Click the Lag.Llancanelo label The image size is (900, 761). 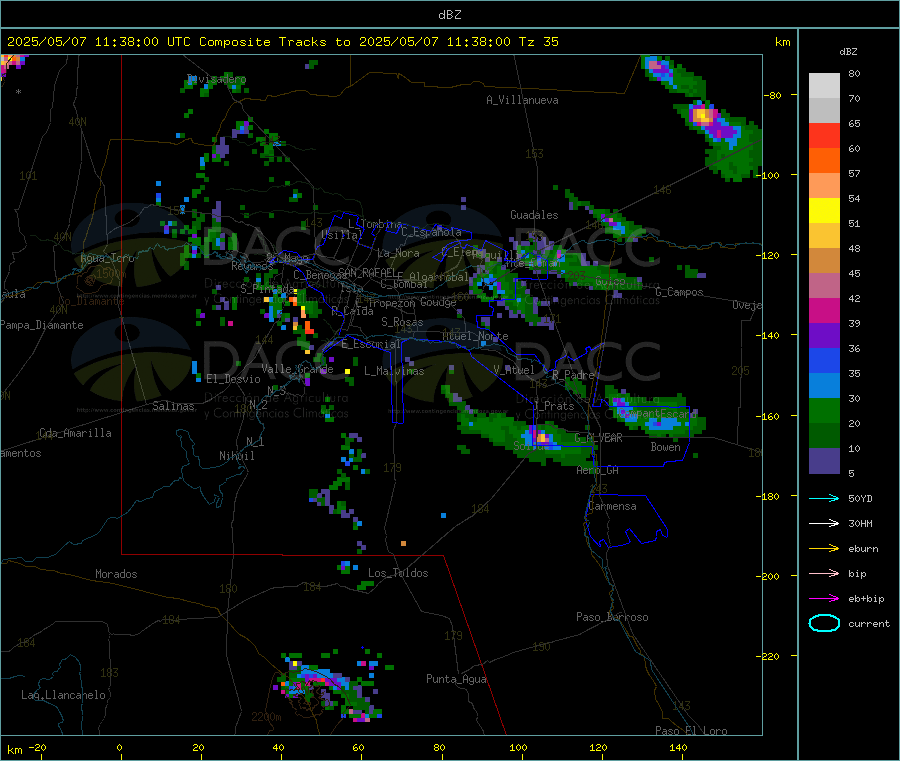[63, 695]
